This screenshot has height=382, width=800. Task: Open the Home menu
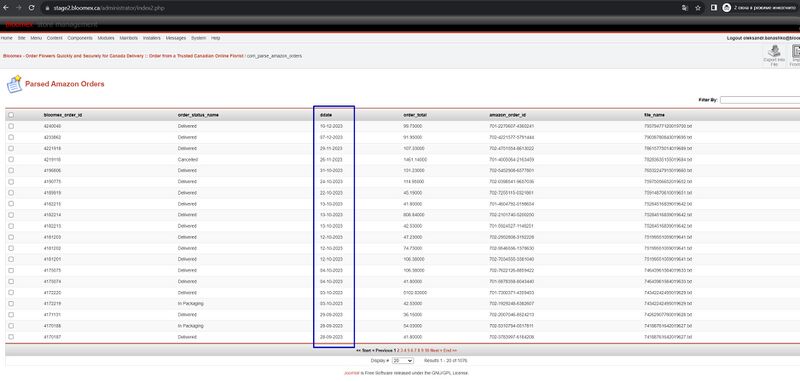(x=7, y=38)
